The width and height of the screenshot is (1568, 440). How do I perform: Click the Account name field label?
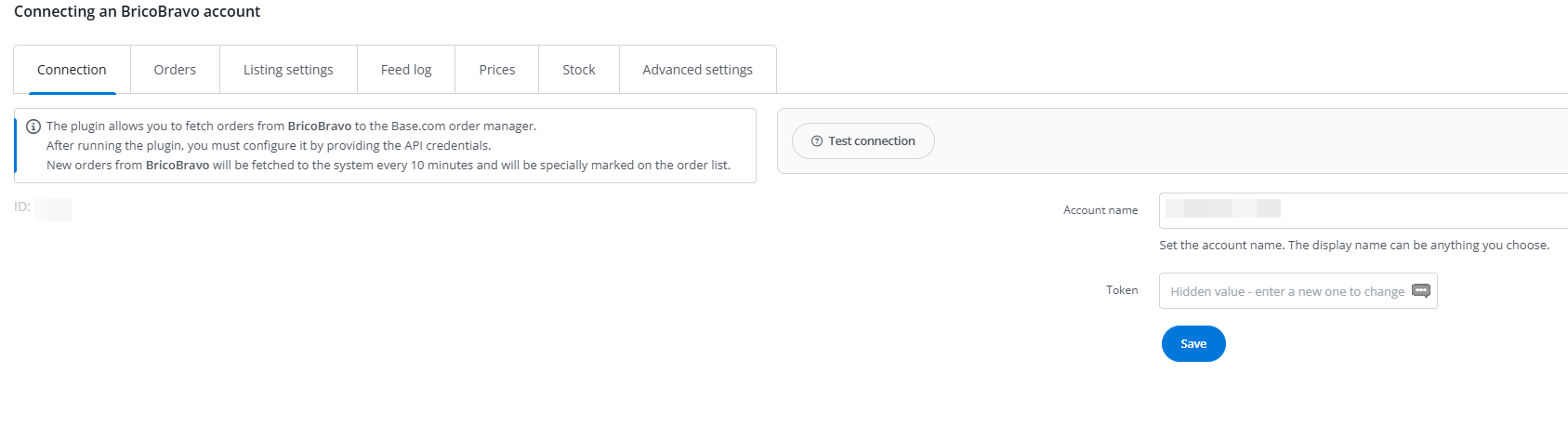coord(1100,210)
